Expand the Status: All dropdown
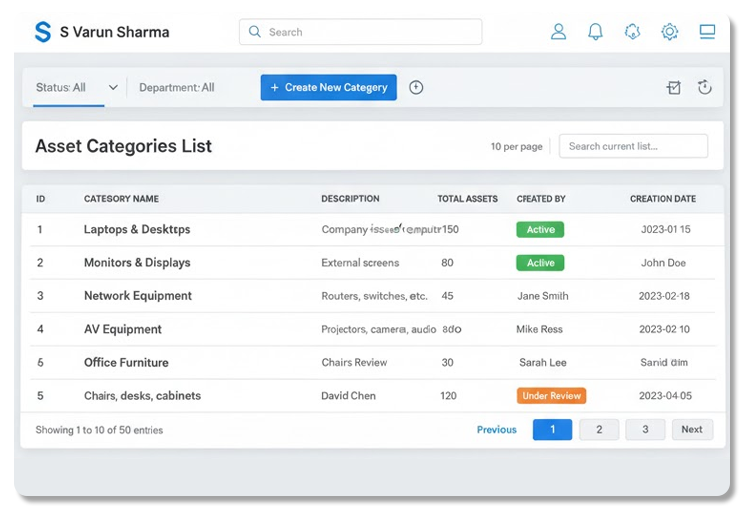Viewport: 746px width, 507px height. pyautogui.click(x=76, y=88)
